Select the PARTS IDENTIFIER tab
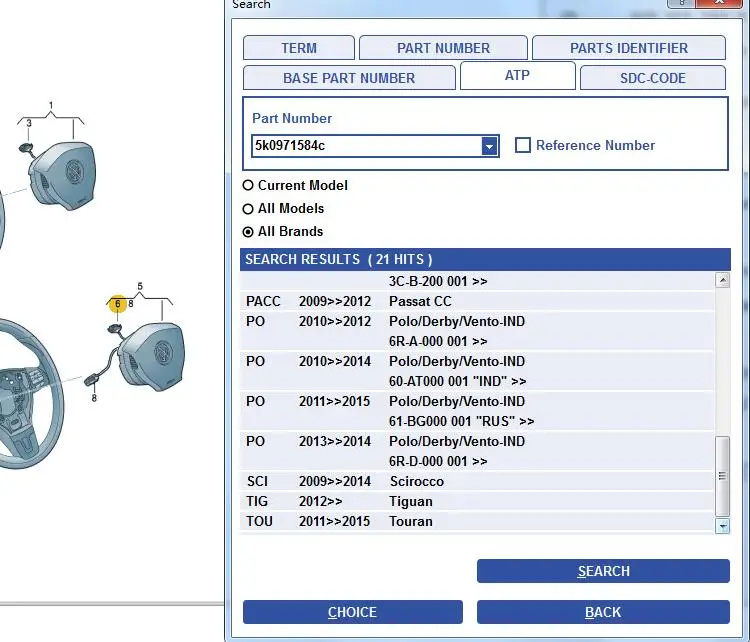 click(x=629, y=48)
